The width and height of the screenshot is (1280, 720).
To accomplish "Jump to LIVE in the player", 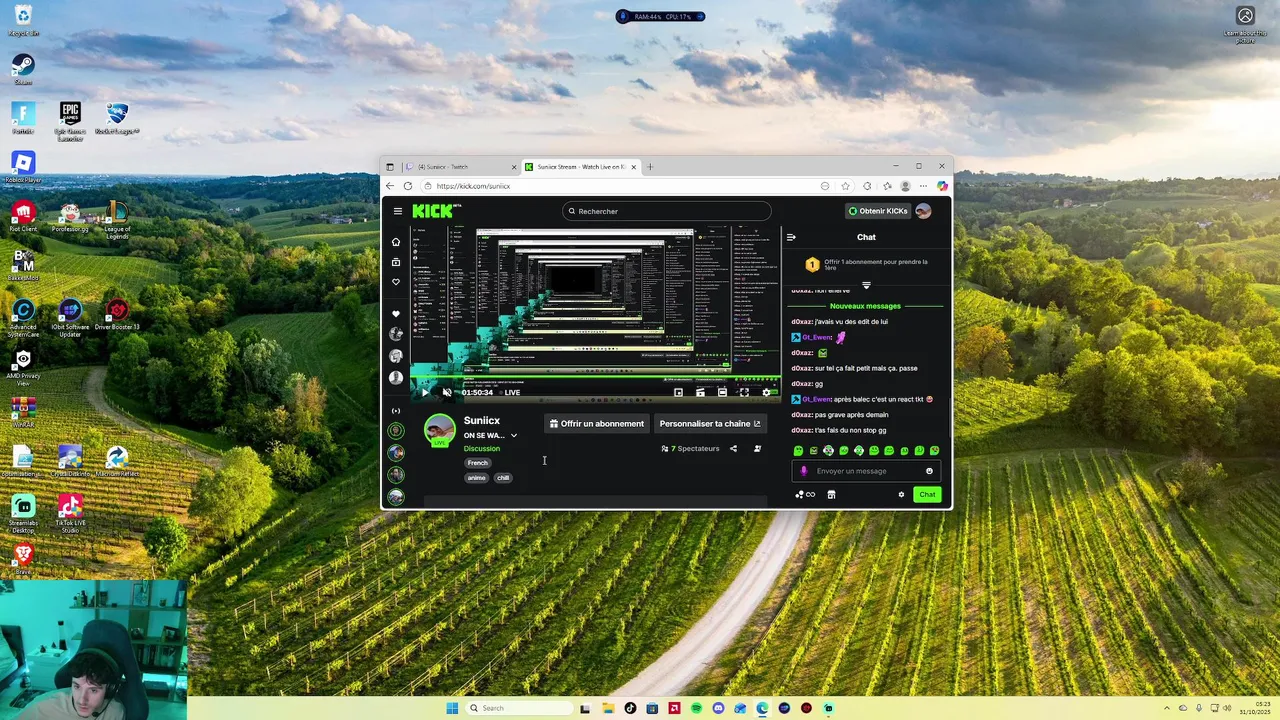I will (512, 392).
